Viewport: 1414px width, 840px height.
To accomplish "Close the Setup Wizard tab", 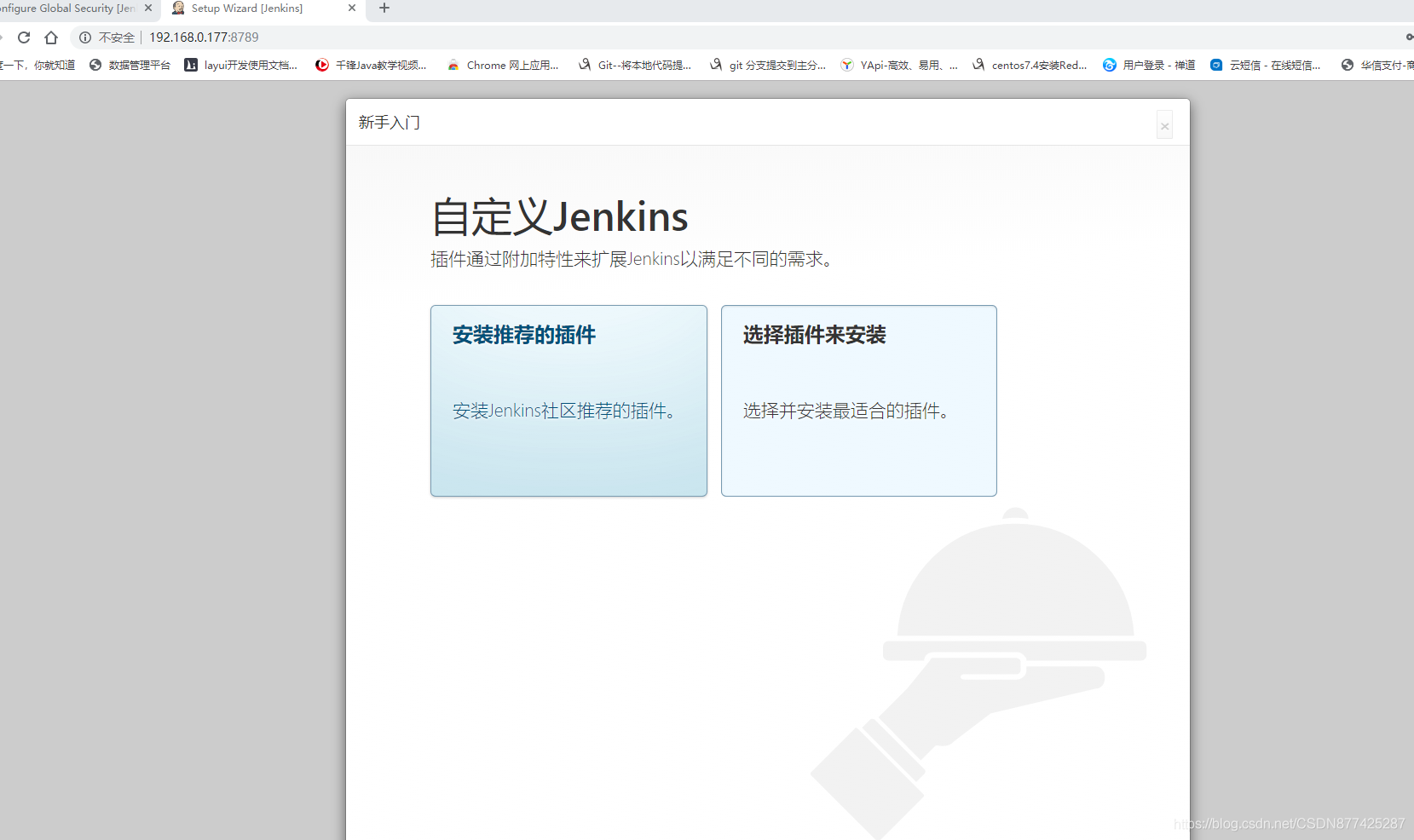I will tap(352, 9).
